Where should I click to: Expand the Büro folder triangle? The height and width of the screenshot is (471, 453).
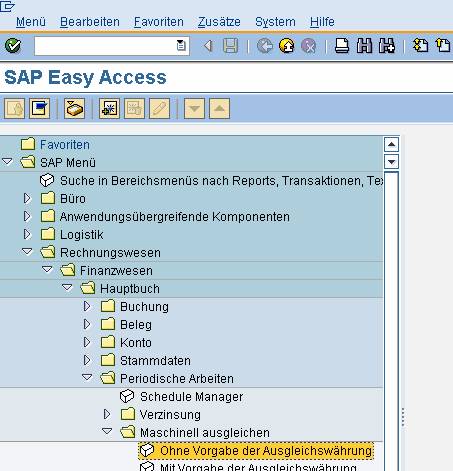coord(27,198)
